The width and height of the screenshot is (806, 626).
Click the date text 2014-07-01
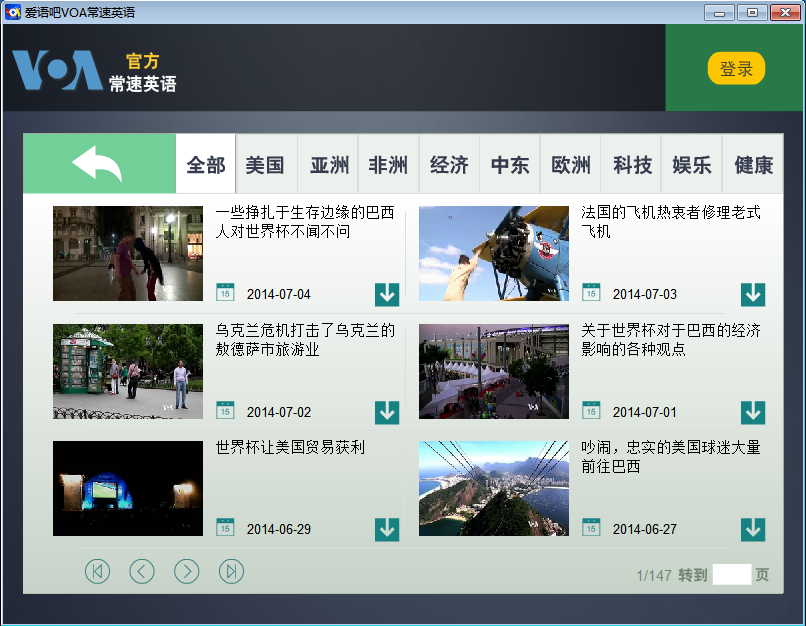(x=645, y=412)
